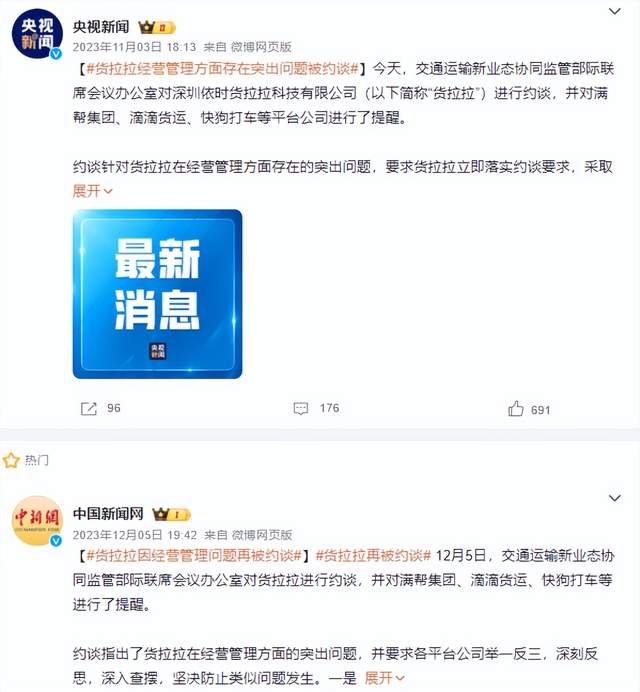Click the crown membership badge beside 央视新闻
Screen dimensions: 640x692
[157, 28]
